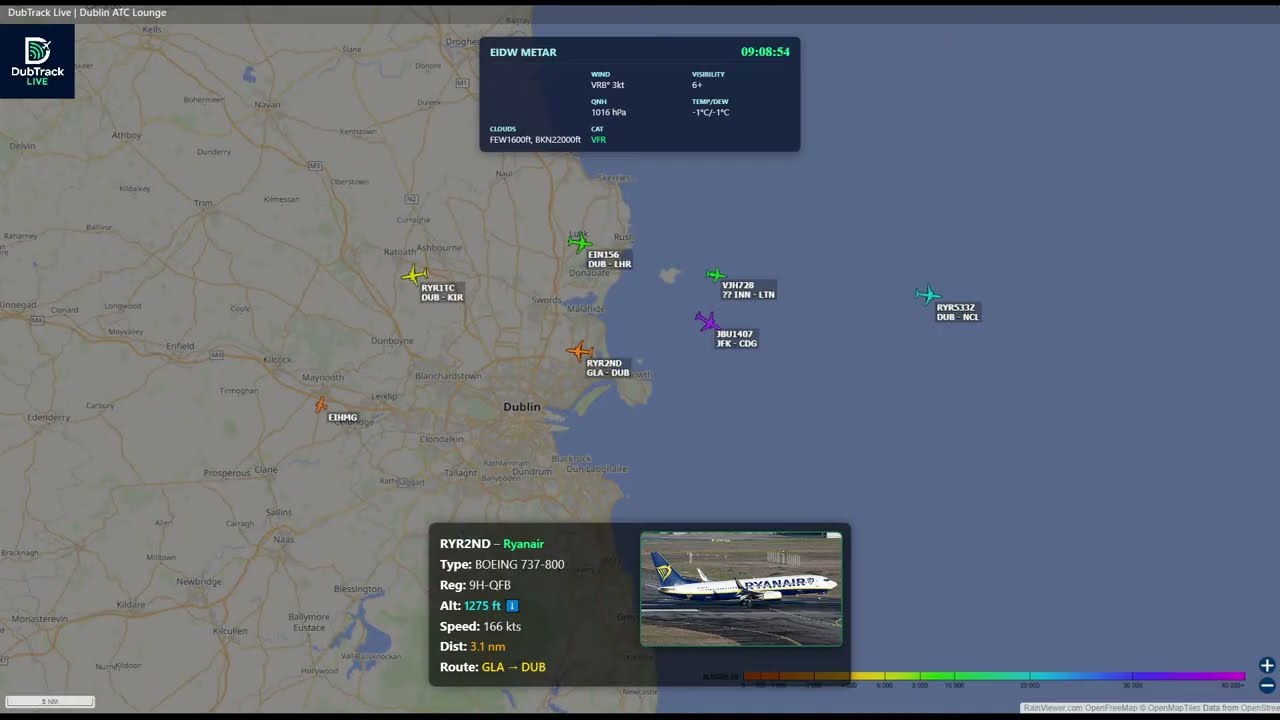Click the VFR category indicator
The image size is (1280, 720).
pyautogui.click(x=599, y=140)
